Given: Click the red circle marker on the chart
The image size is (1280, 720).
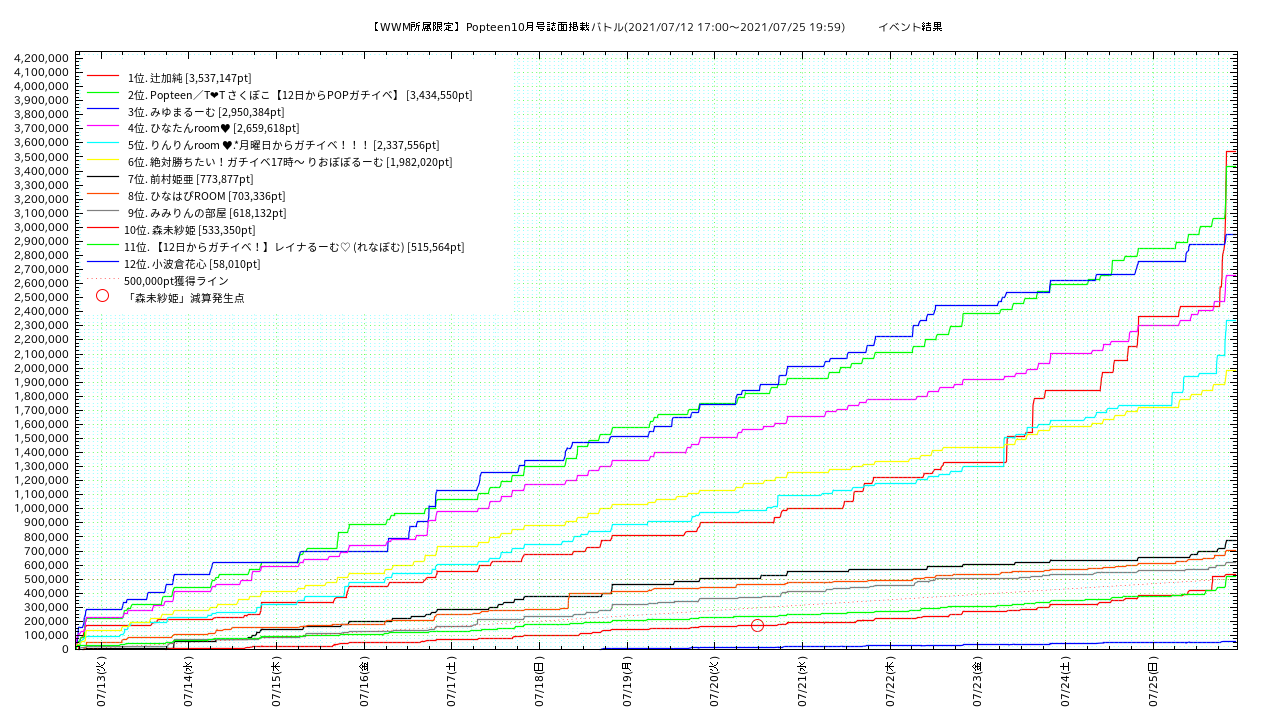Looking at the screenshot, I should [757, 625].
